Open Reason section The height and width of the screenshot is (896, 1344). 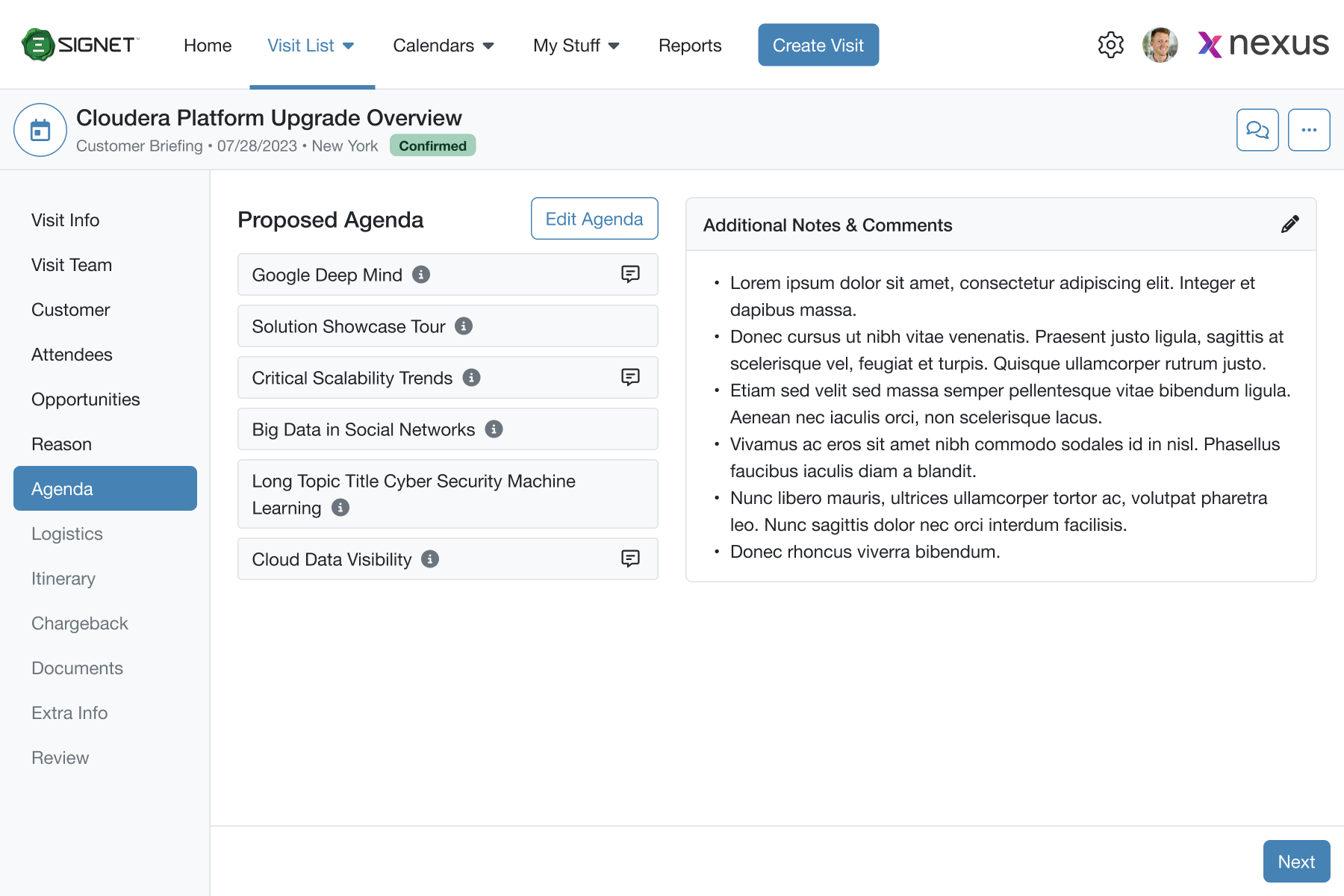tap(105, 444)
